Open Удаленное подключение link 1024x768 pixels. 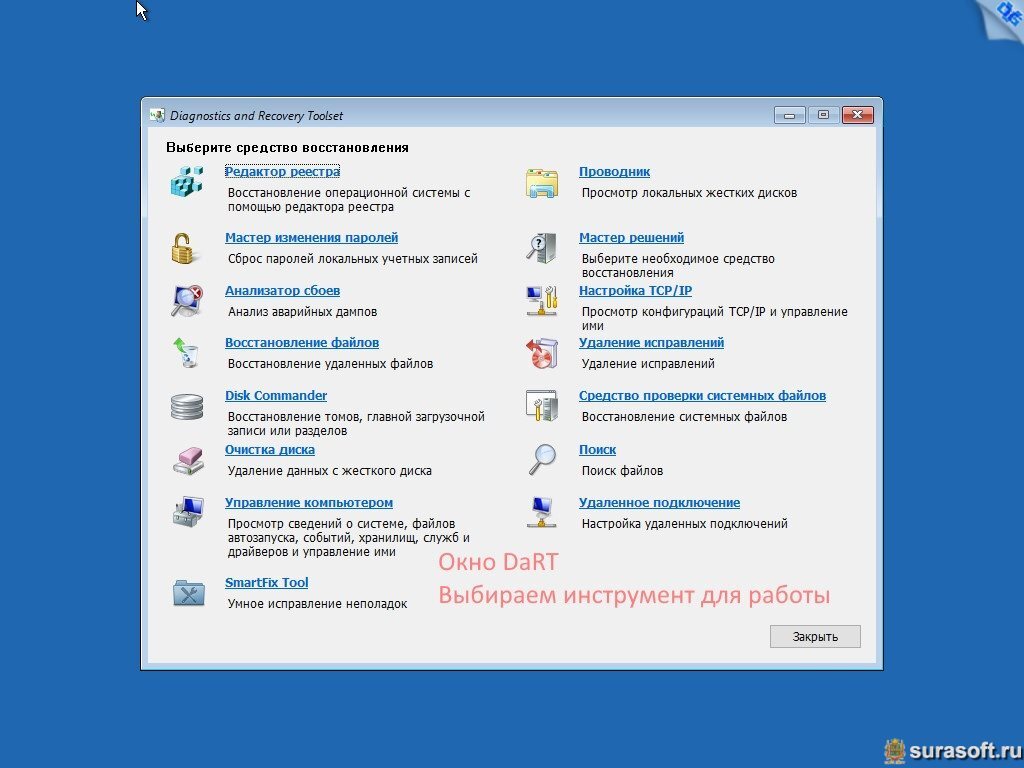659,503
